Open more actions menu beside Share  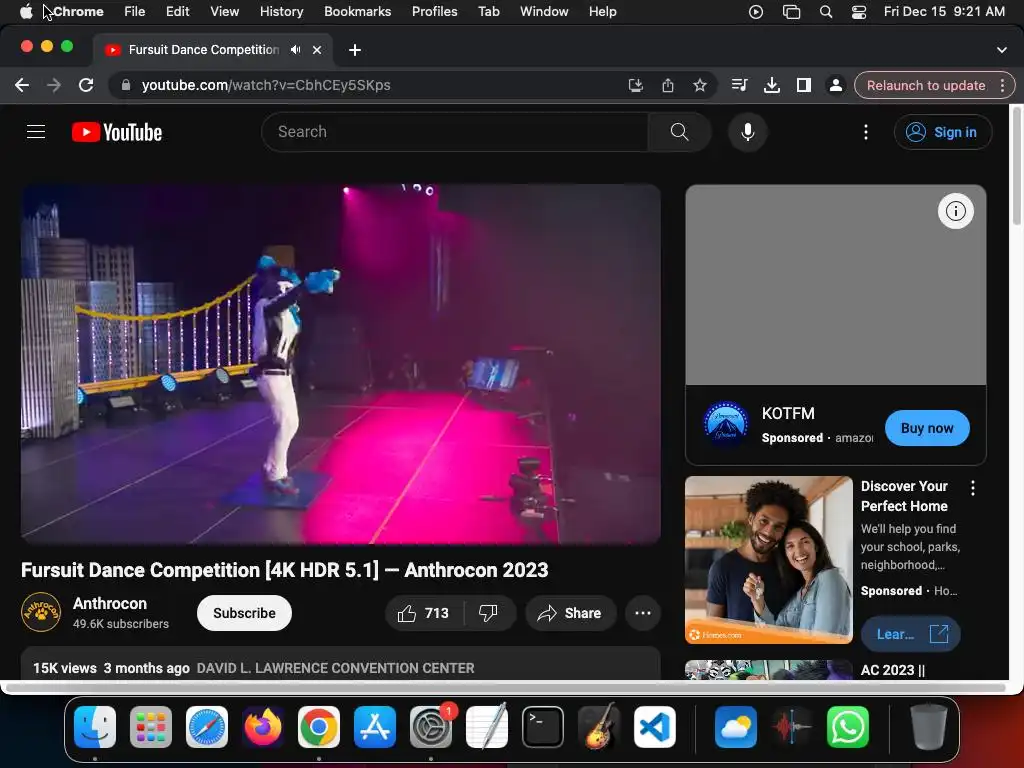click(x=643, y=613)
